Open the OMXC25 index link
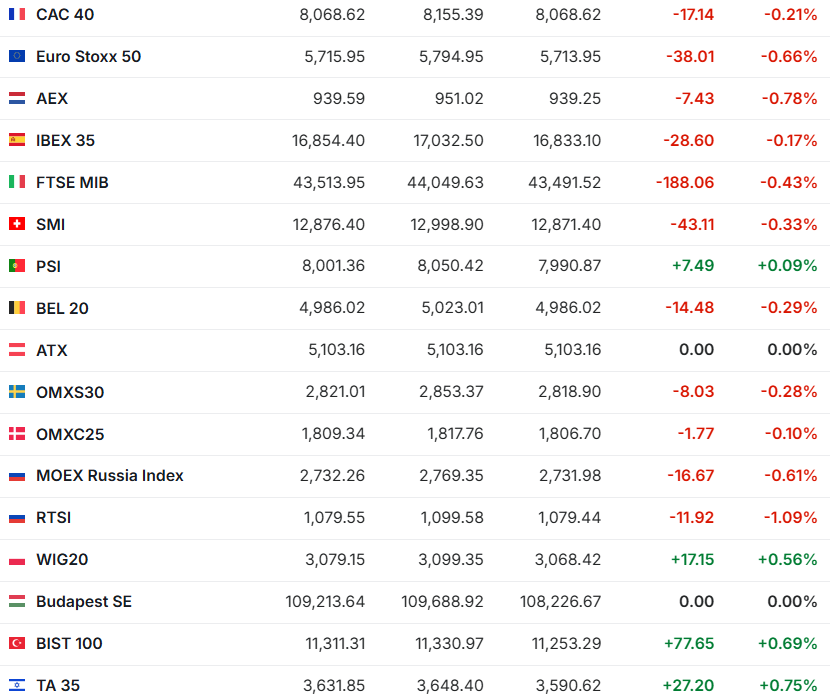The height and width of the screenshot is (698, 830). (70, 435)
